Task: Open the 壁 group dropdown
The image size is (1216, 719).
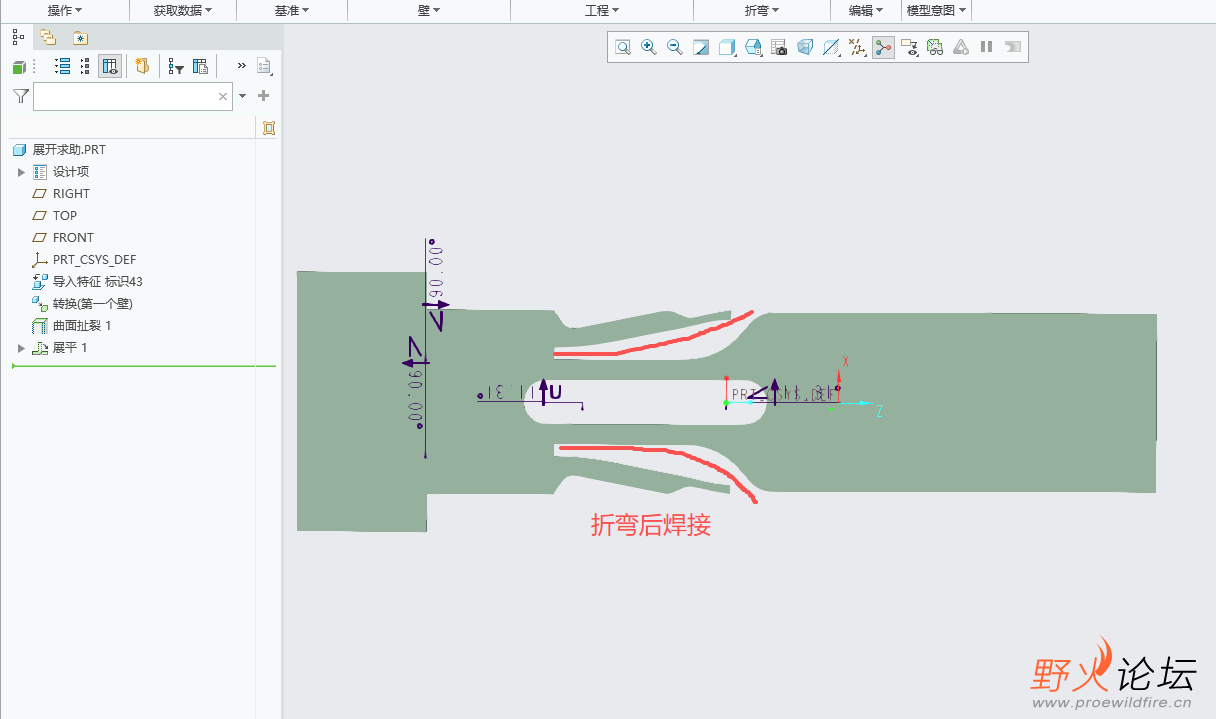Action: (429, 10)
